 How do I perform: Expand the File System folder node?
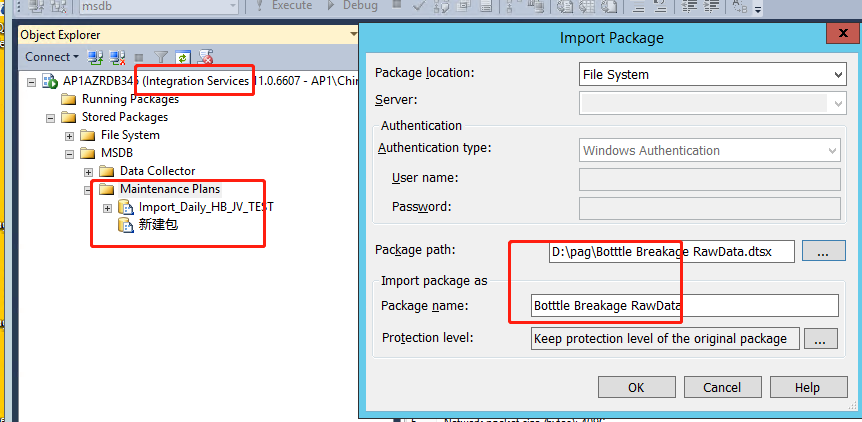(69, 136)
